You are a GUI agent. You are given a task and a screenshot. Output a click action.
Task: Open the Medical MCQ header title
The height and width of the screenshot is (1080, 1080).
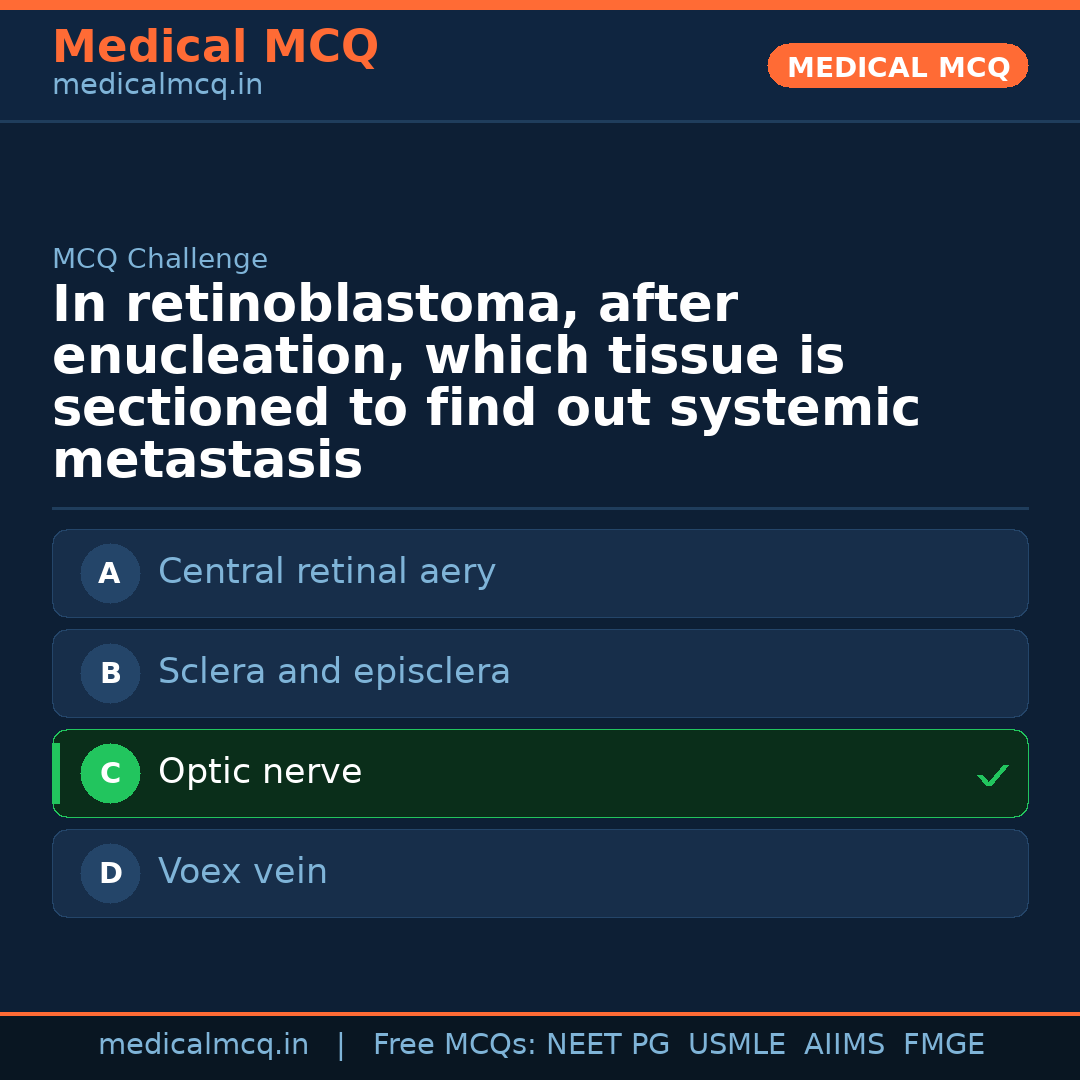215,47
